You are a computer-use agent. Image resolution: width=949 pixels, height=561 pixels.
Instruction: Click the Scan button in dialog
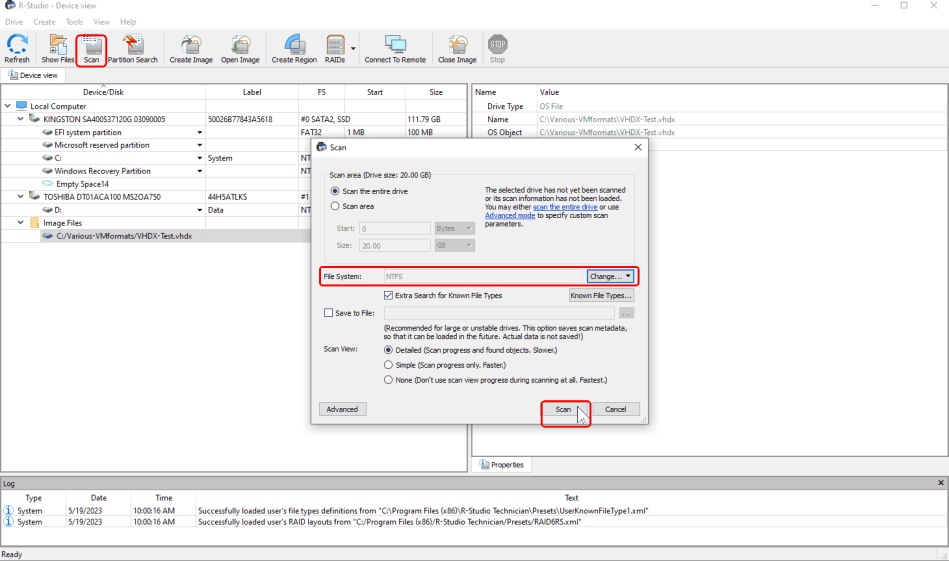click(x=563, y=409)
